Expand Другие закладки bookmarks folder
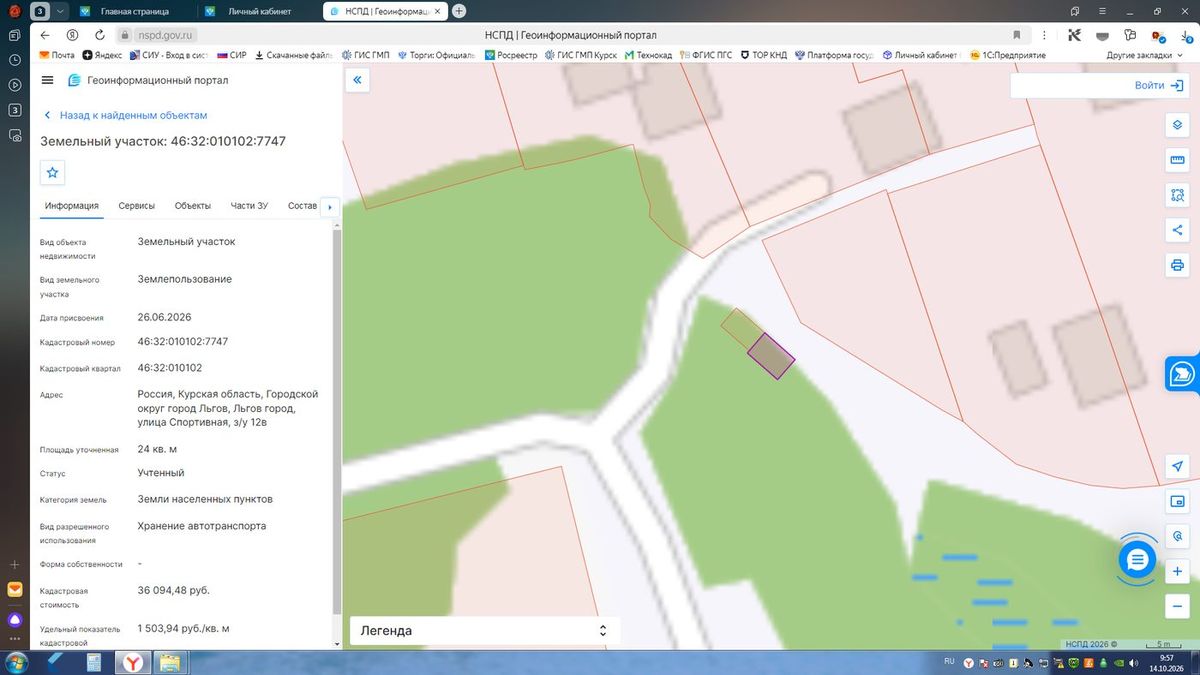 [x=1144, y=55]
